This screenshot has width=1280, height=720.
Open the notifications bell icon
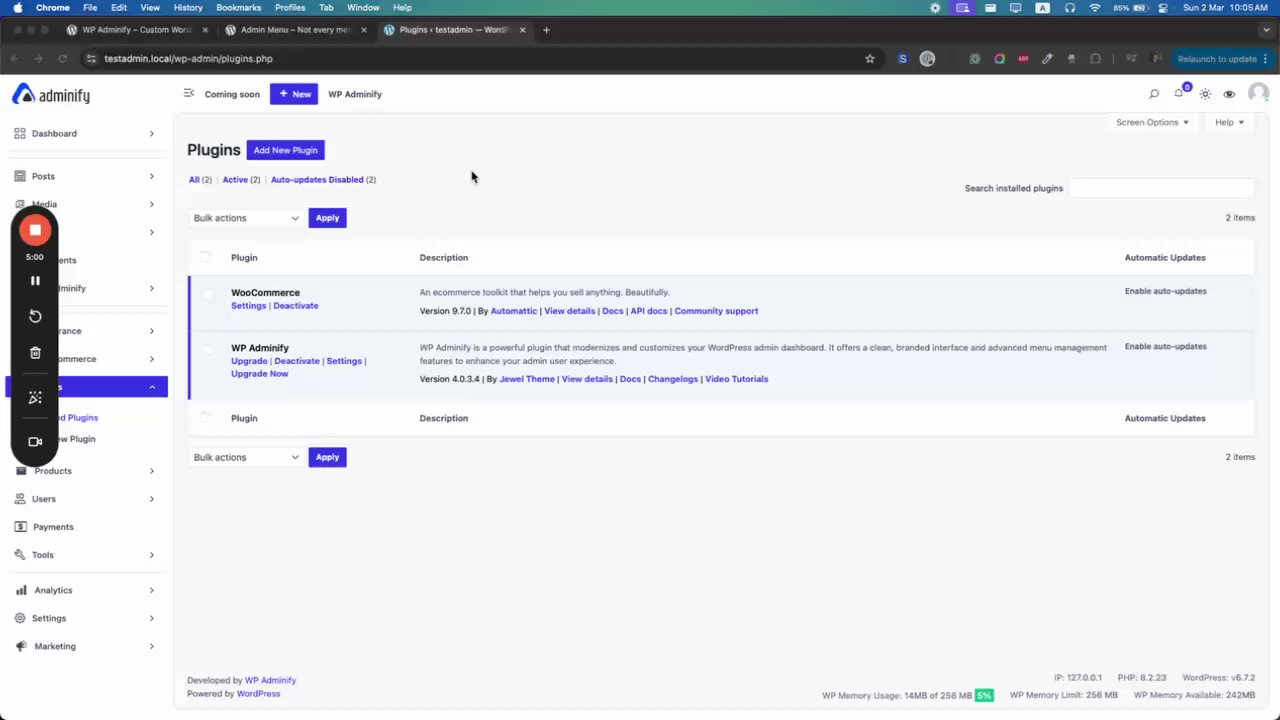point(1179,93)
